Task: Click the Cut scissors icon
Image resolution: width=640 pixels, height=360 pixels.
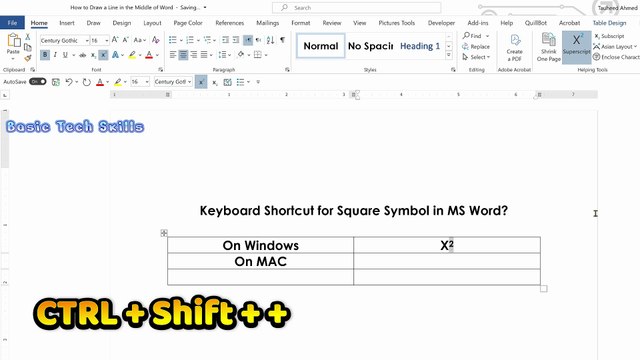Action: point(27,37)
